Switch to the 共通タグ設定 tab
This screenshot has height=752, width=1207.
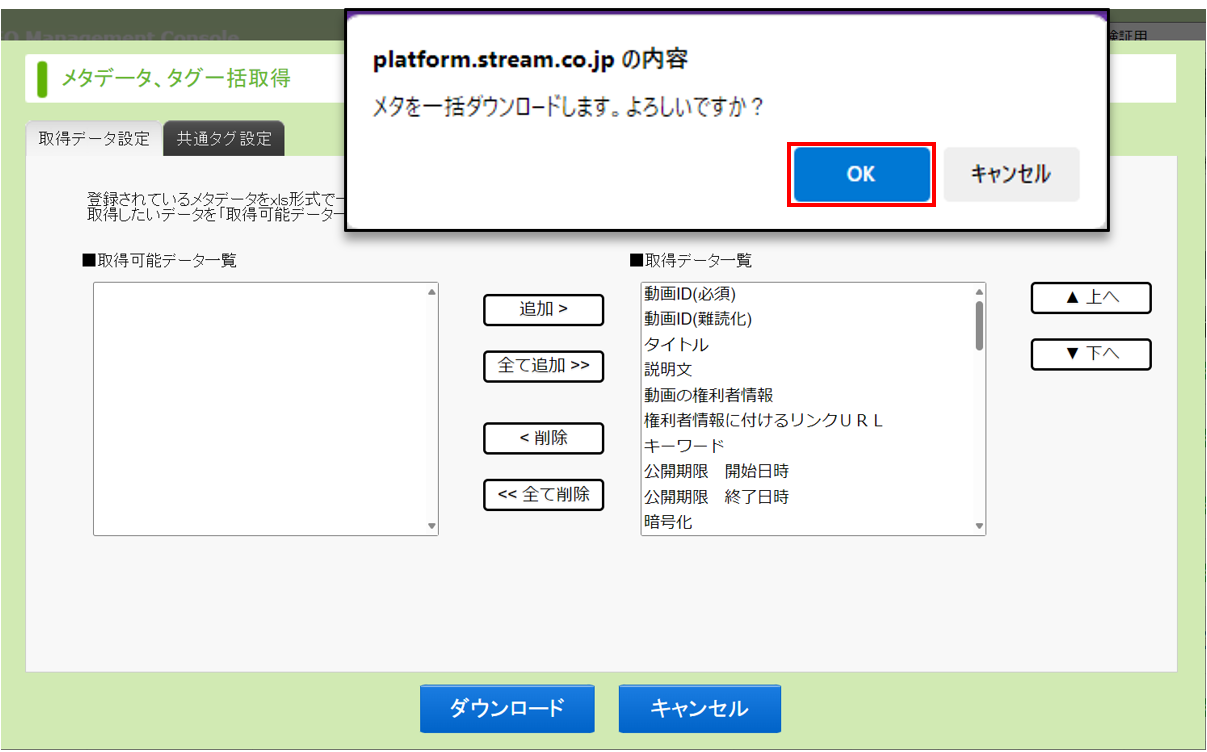click(224, 139)
